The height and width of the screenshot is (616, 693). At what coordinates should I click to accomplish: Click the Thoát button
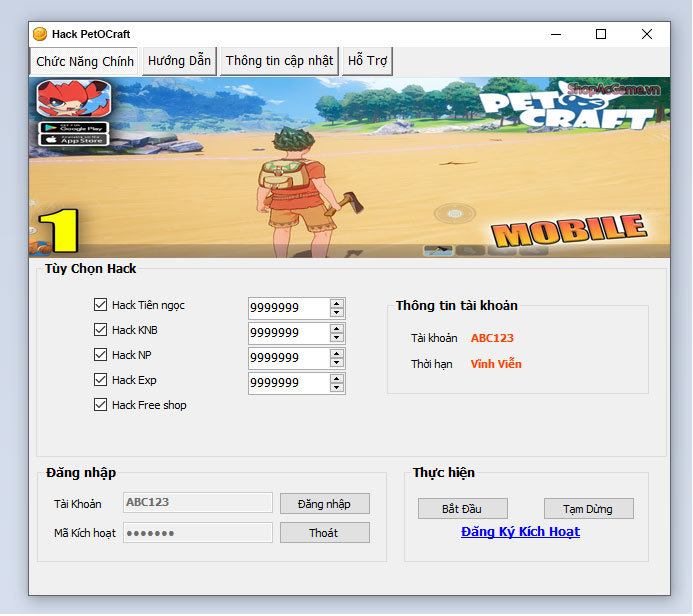tap(325, 533)
